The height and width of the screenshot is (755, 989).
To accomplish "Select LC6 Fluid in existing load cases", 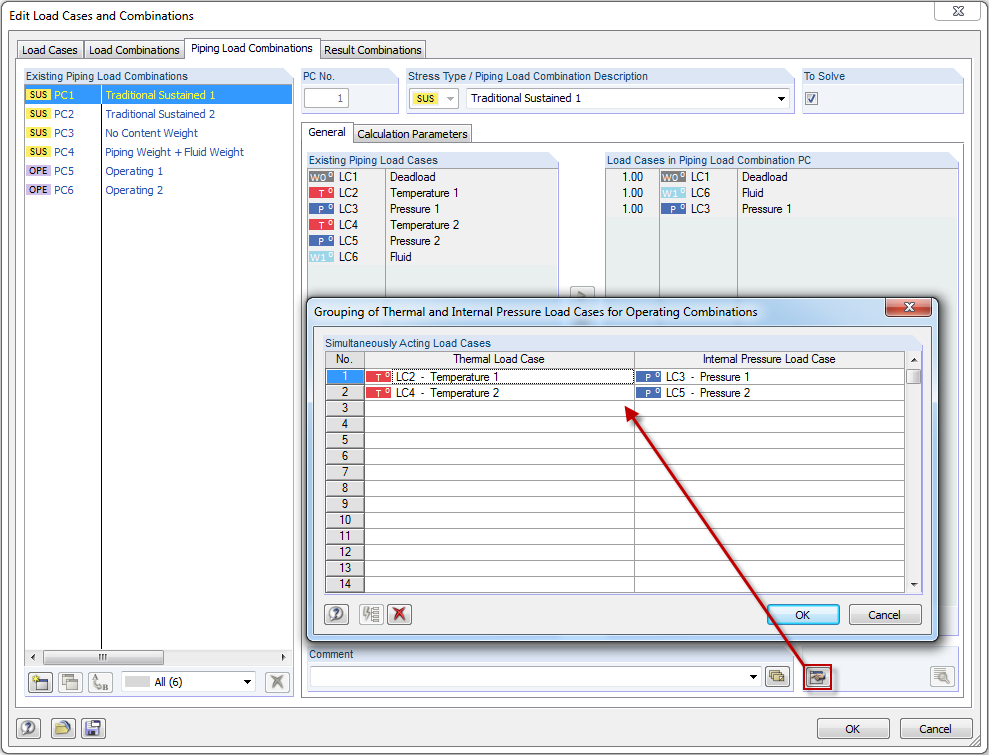I will (x=433, y=257).
